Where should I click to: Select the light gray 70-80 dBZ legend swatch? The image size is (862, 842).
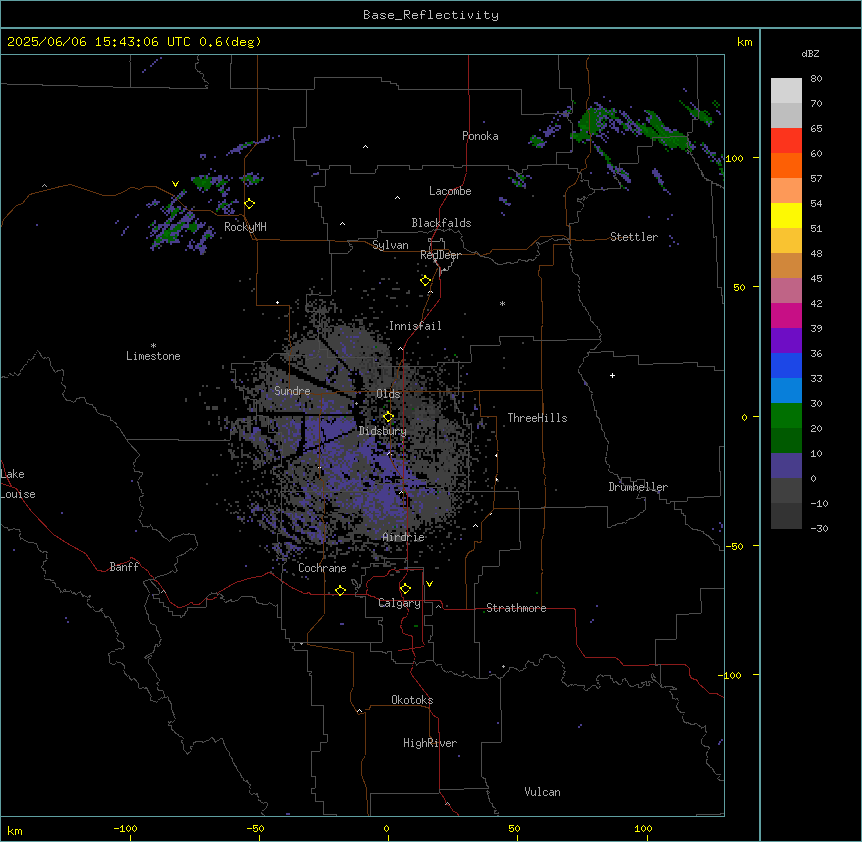coord(786,91)
